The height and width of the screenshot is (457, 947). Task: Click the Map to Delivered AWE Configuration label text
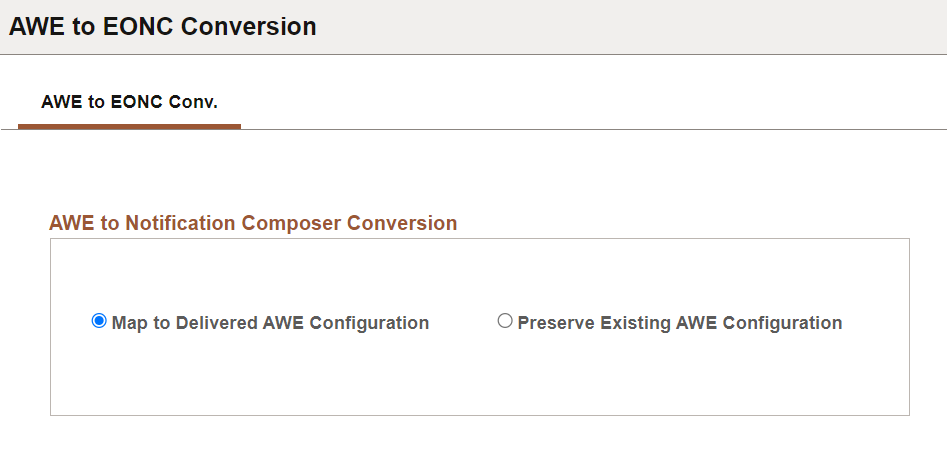coord(270,323)
